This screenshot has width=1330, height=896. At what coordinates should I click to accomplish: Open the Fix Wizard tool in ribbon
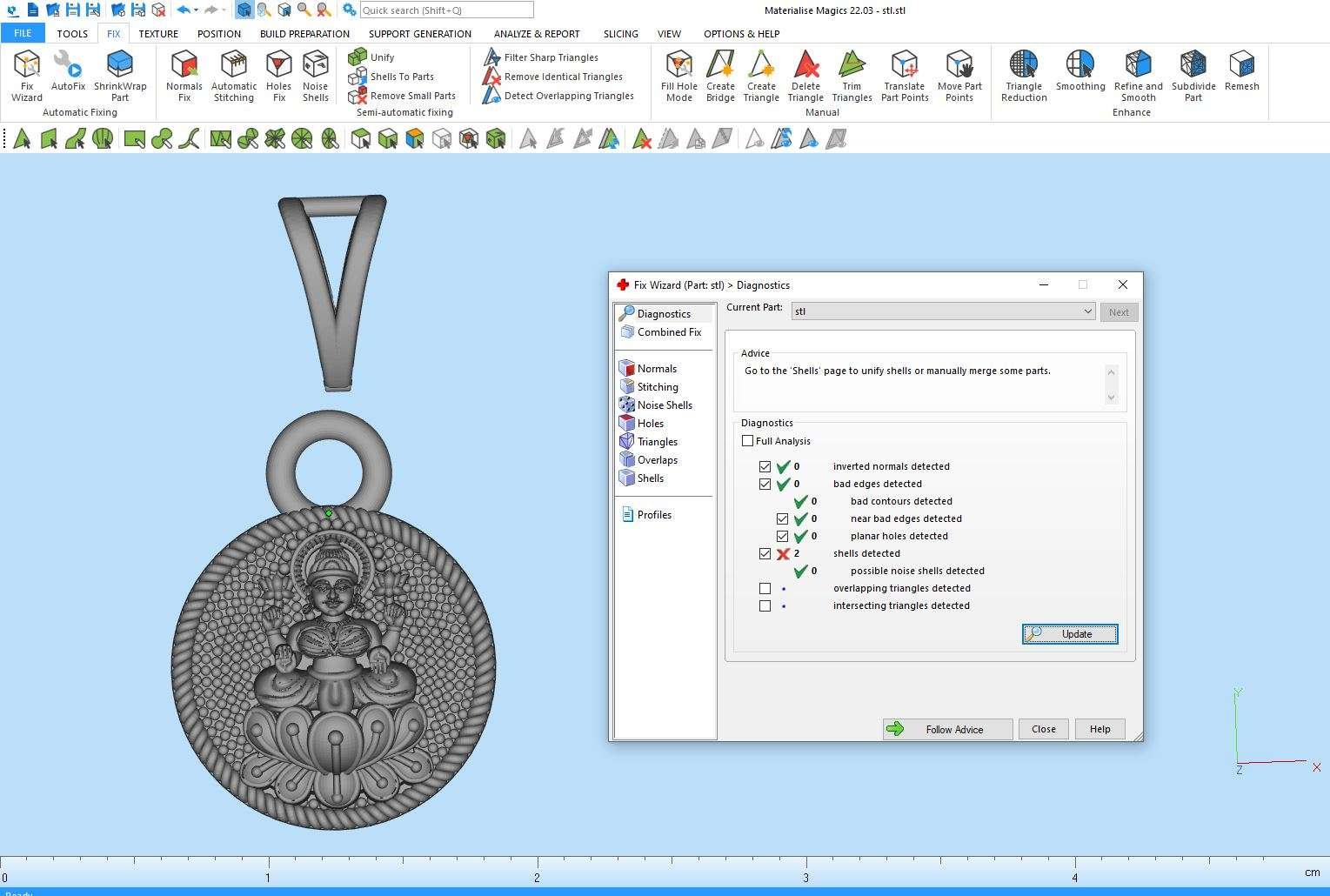26,76
